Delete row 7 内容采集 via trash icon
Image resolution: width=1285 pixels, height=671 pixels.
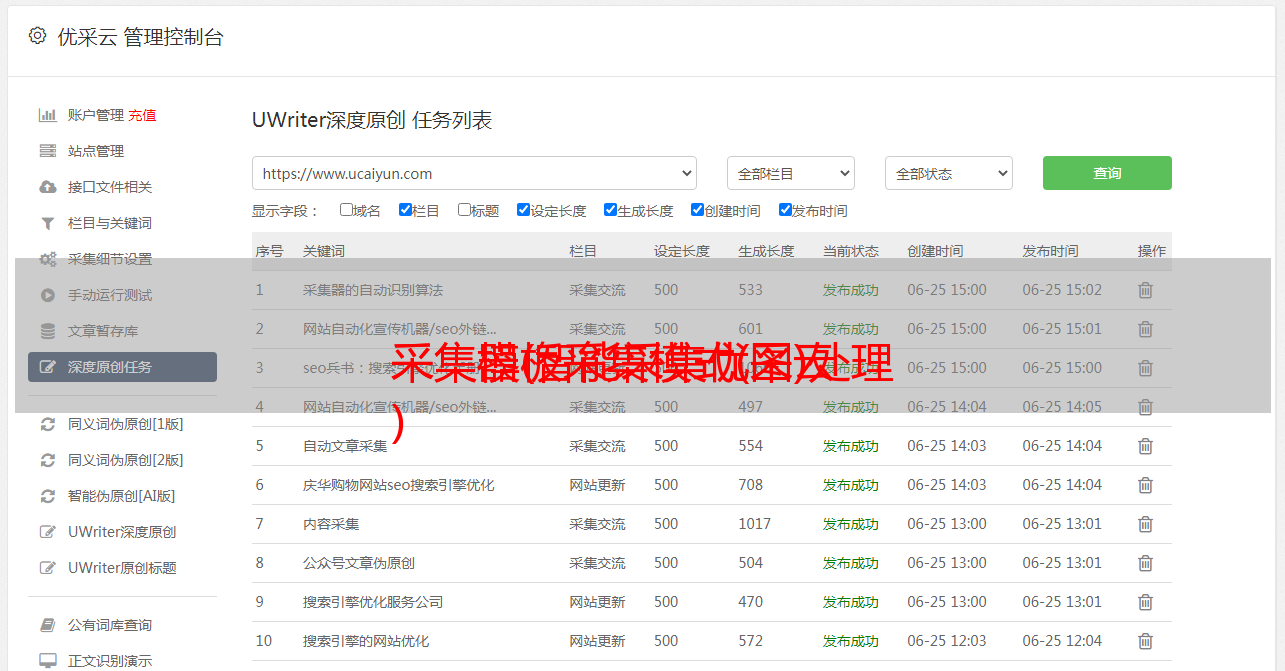[1146, 524]
